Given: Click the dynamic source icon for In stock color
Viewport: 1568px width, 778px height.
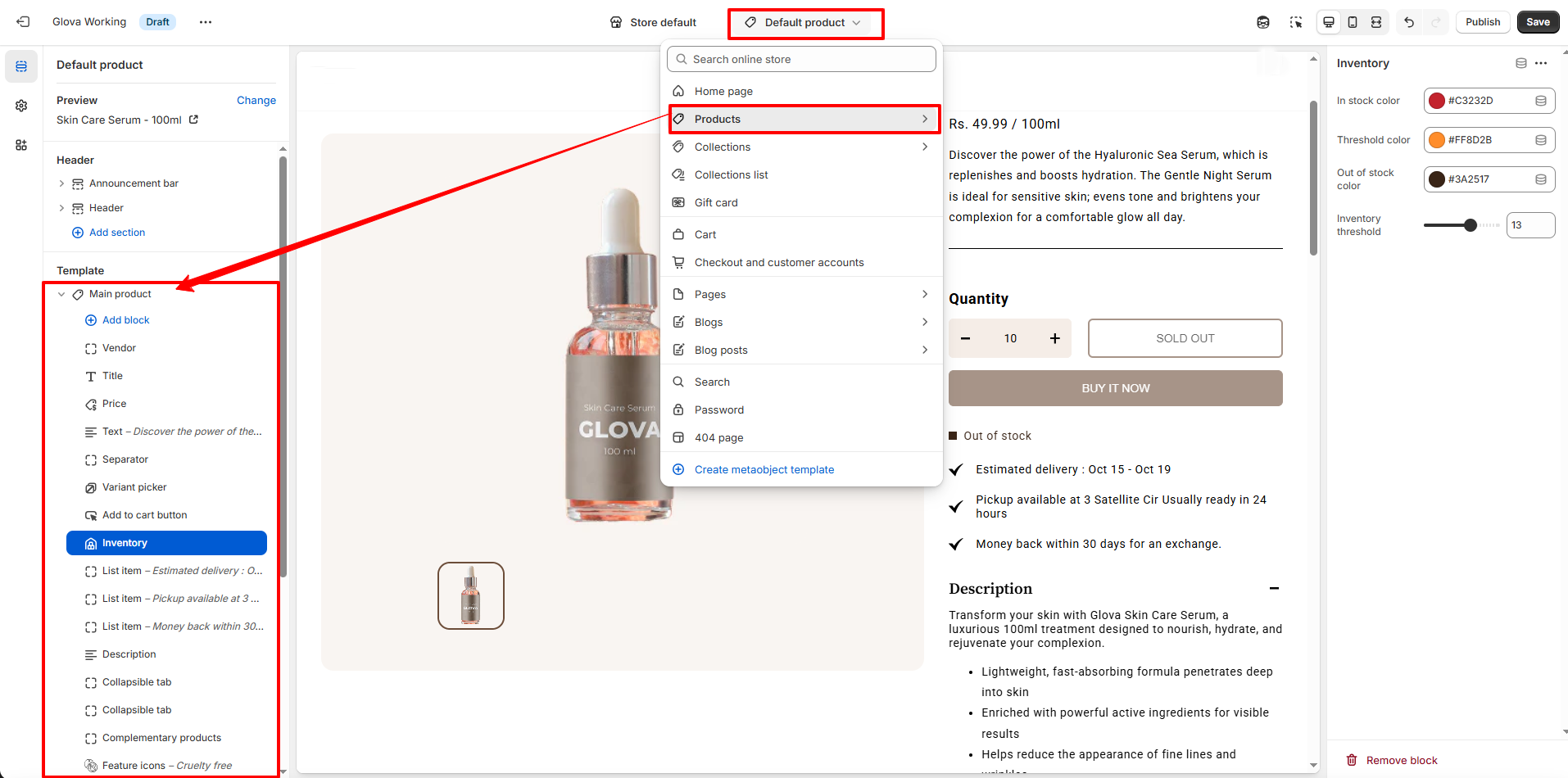Looking at the screenshot, I should [1540, 101].
